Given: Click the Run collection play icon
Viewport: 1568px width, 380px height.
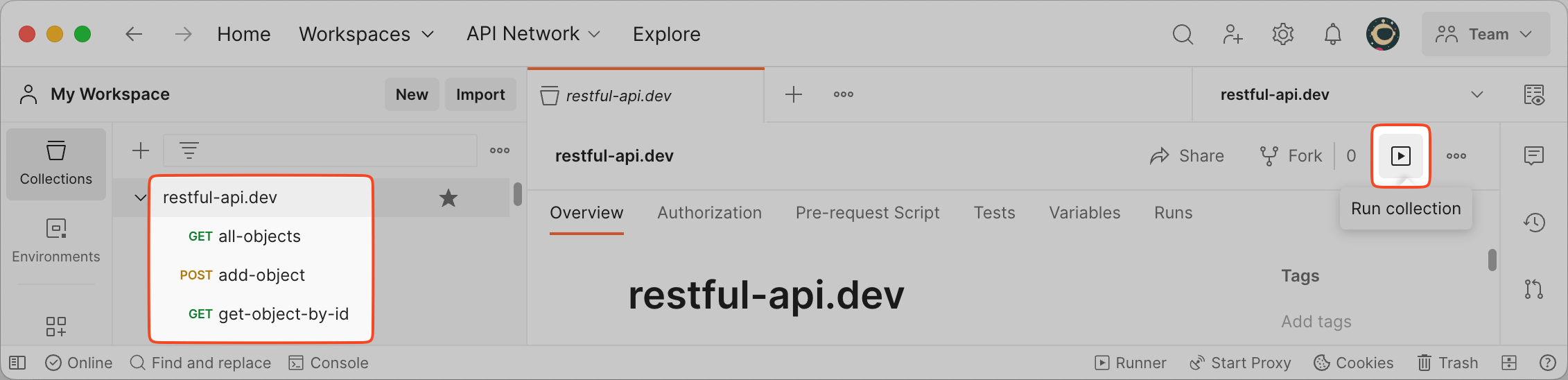Looking at the screenshot, I should [1400, 156].
